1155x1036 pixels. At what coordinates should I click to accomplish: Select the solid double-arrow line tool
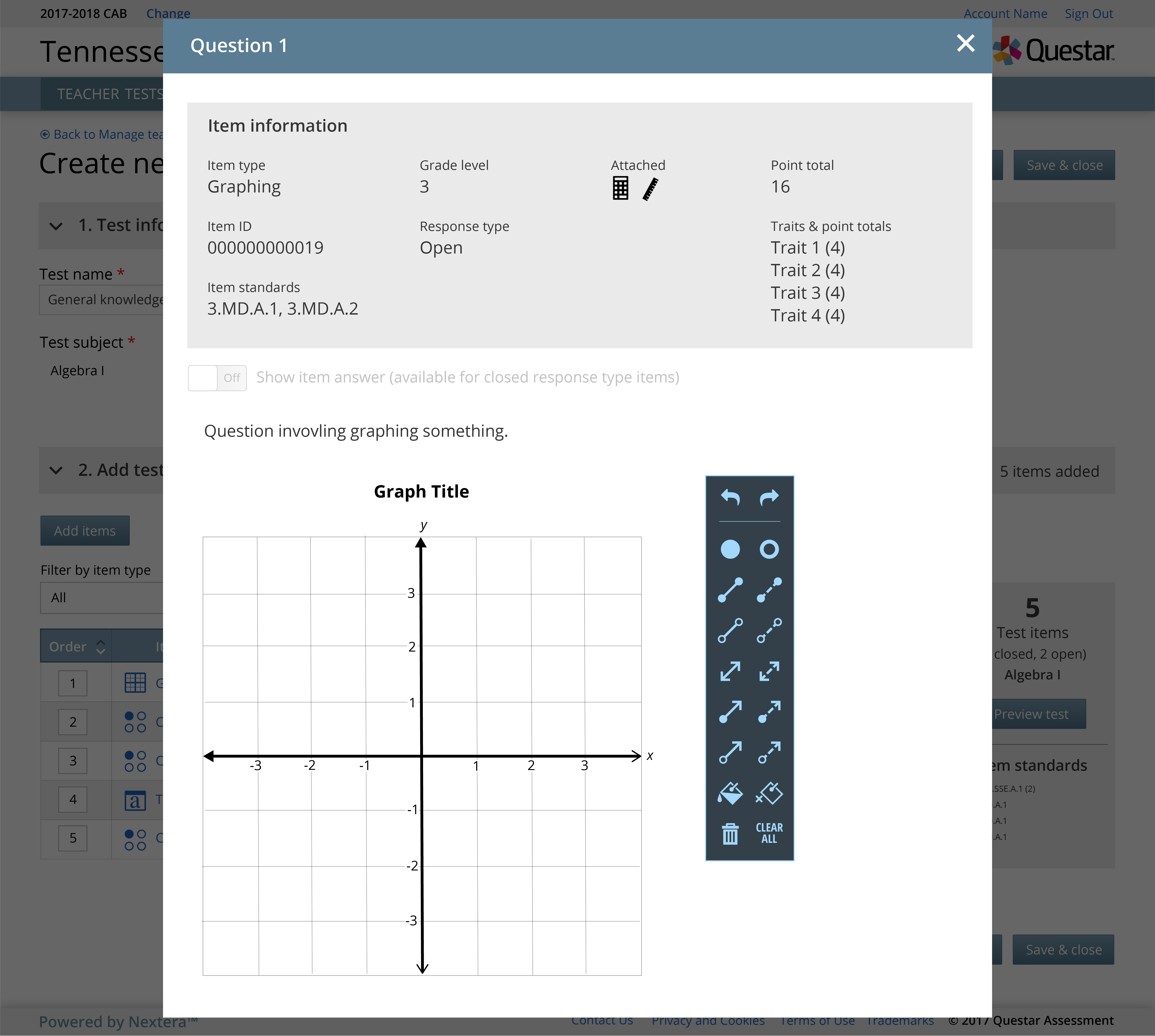click(x=730, y=671)
